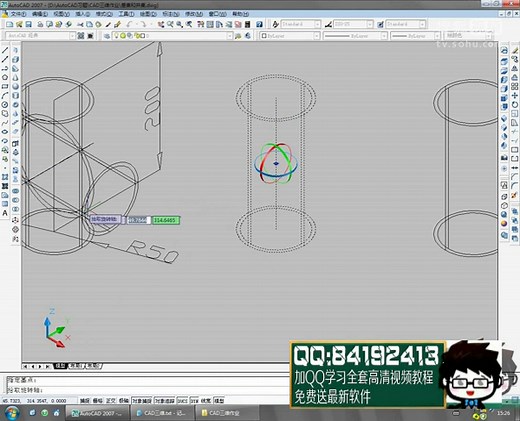Toggle DYN dynamic input in status bar

click(194, 401)
